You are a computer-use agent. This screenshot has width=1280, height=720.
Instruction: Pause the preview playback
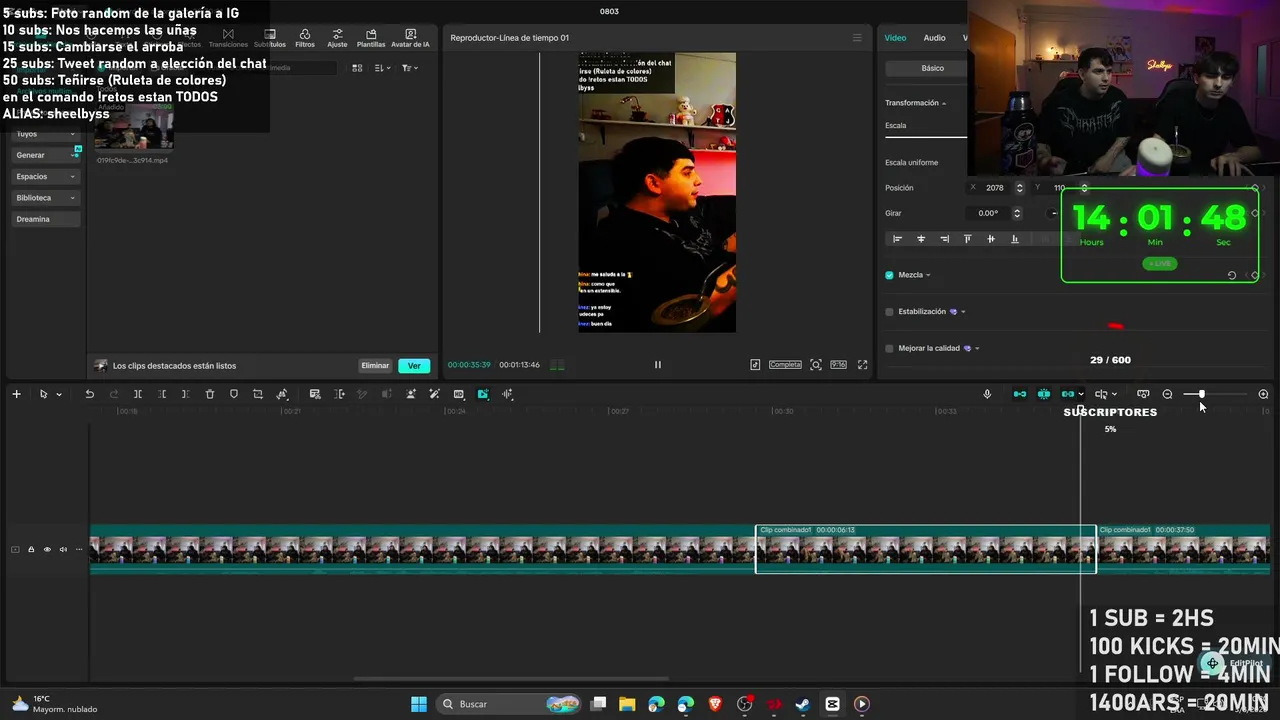[658, 365]
